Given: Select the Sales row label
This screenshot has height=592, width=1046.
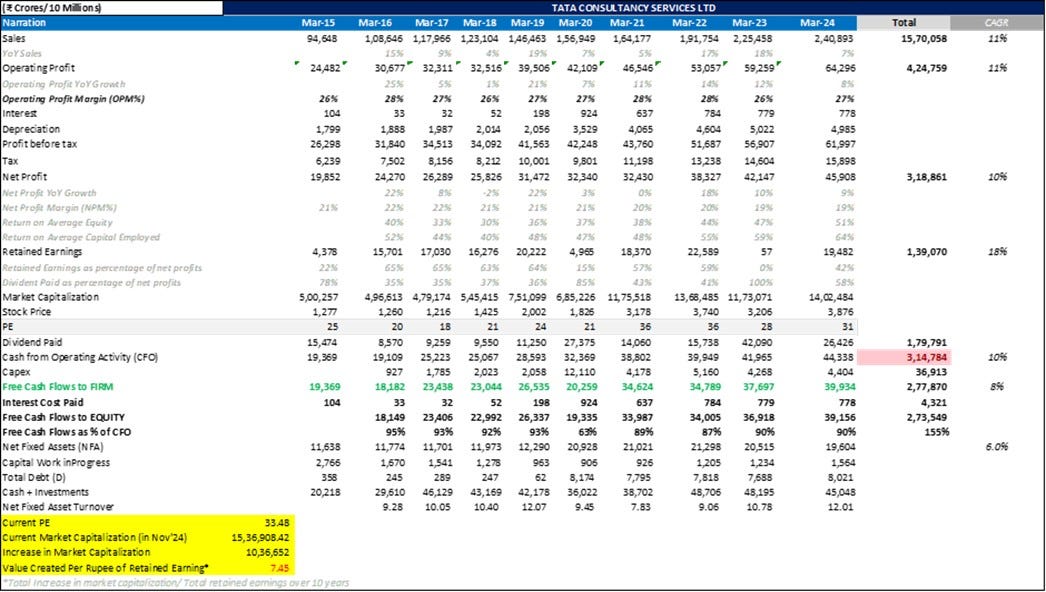Looking at the screenshot, I should coord(14,39).
